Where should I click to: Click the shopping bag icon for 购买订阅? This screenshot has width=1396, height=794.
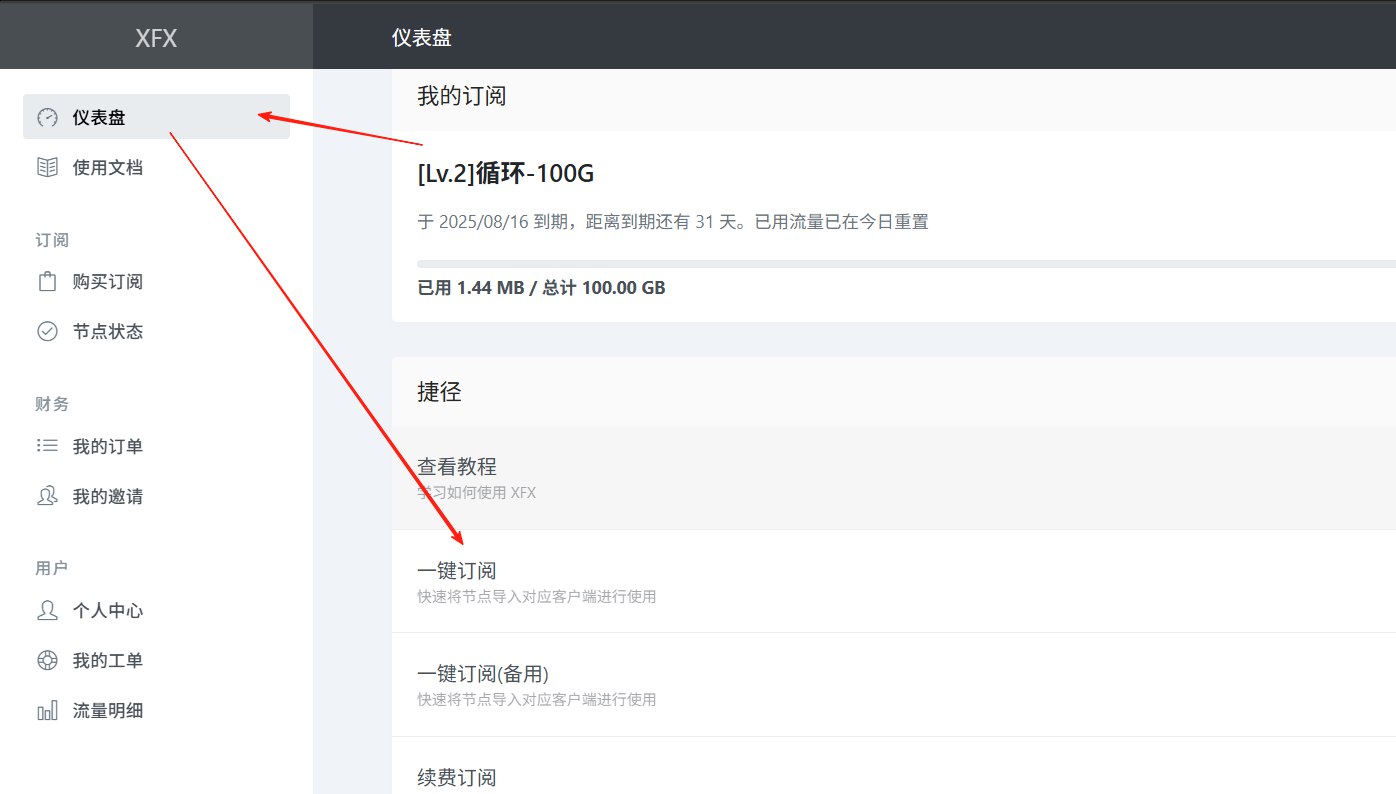click(x=47, y=281)
